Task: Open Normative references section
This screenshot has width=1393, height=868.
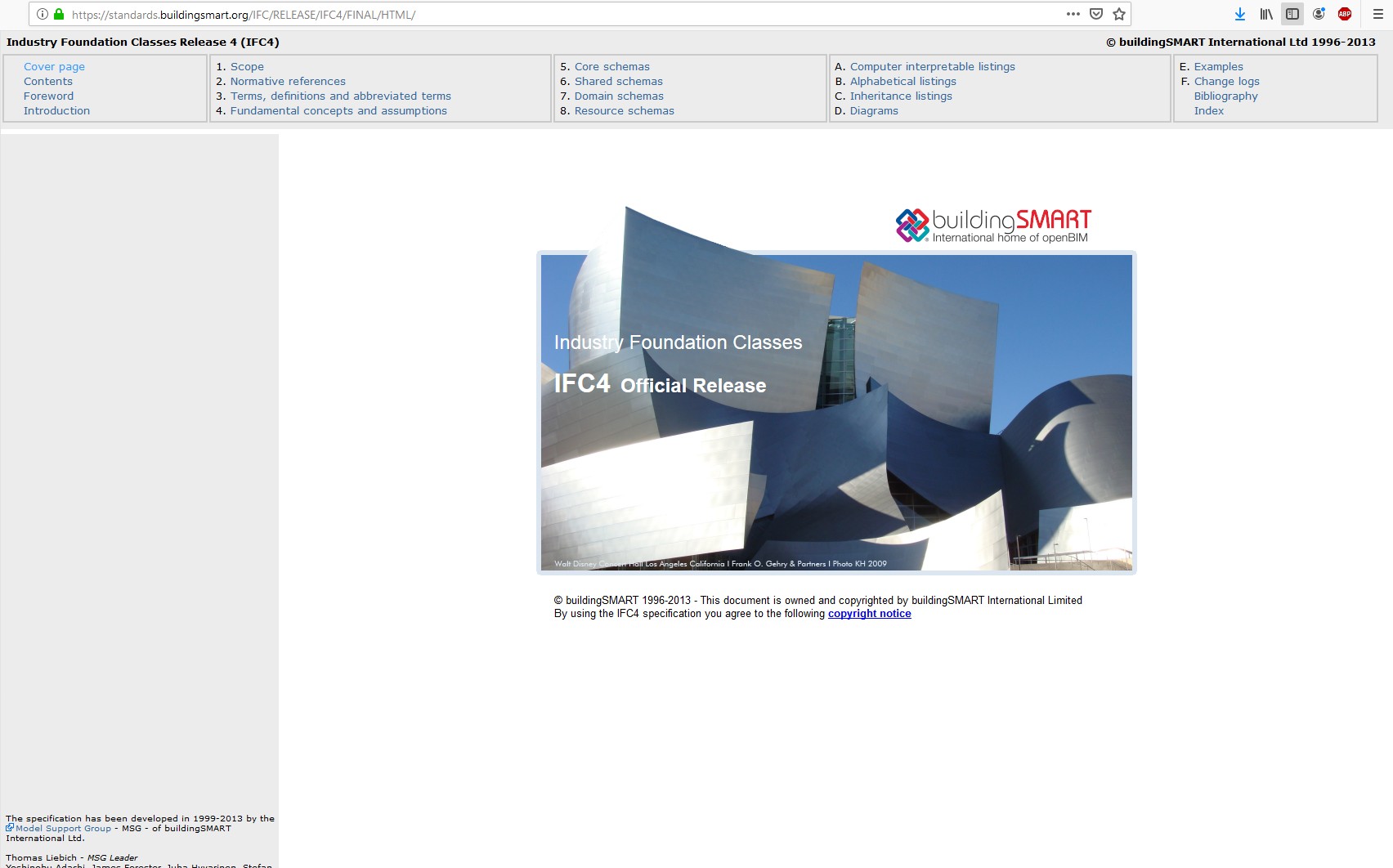Action: coord(288,82)
